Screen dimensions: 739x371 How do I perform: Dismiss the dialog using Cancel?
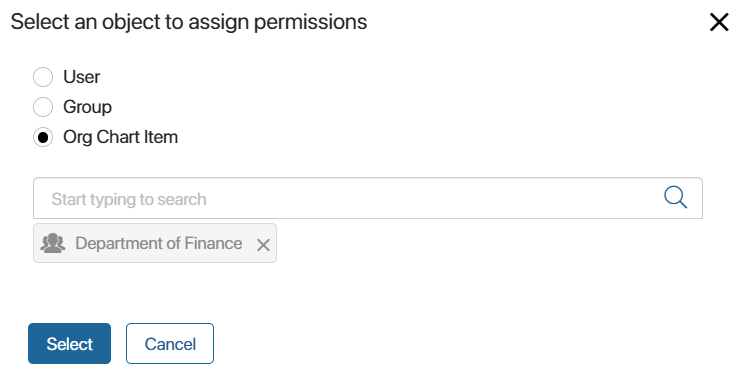170,344
